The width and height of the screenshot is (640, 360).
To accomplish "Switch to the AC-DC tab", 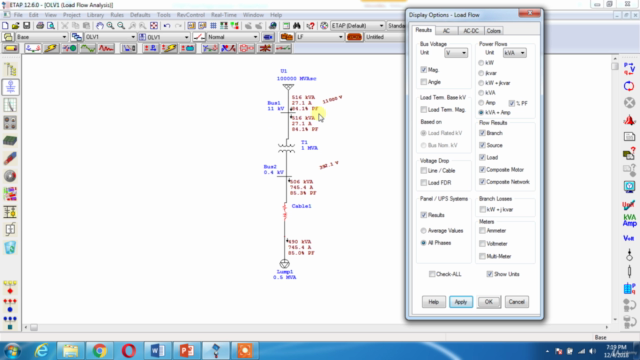I will coord(471,31).
